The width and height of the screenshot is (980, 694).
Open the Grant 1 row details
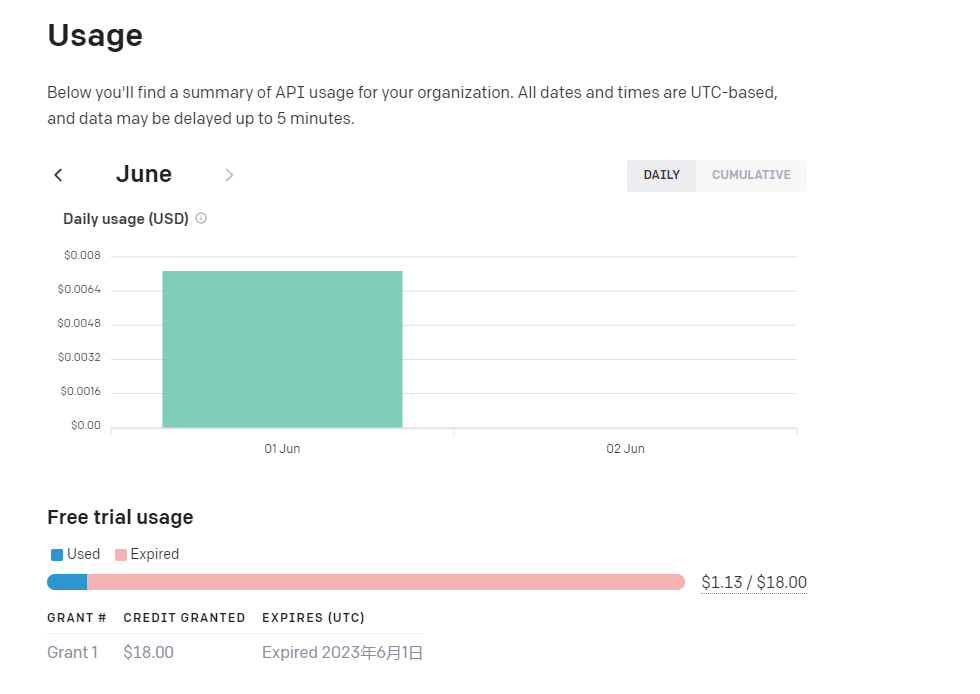[x=72, y=652]
